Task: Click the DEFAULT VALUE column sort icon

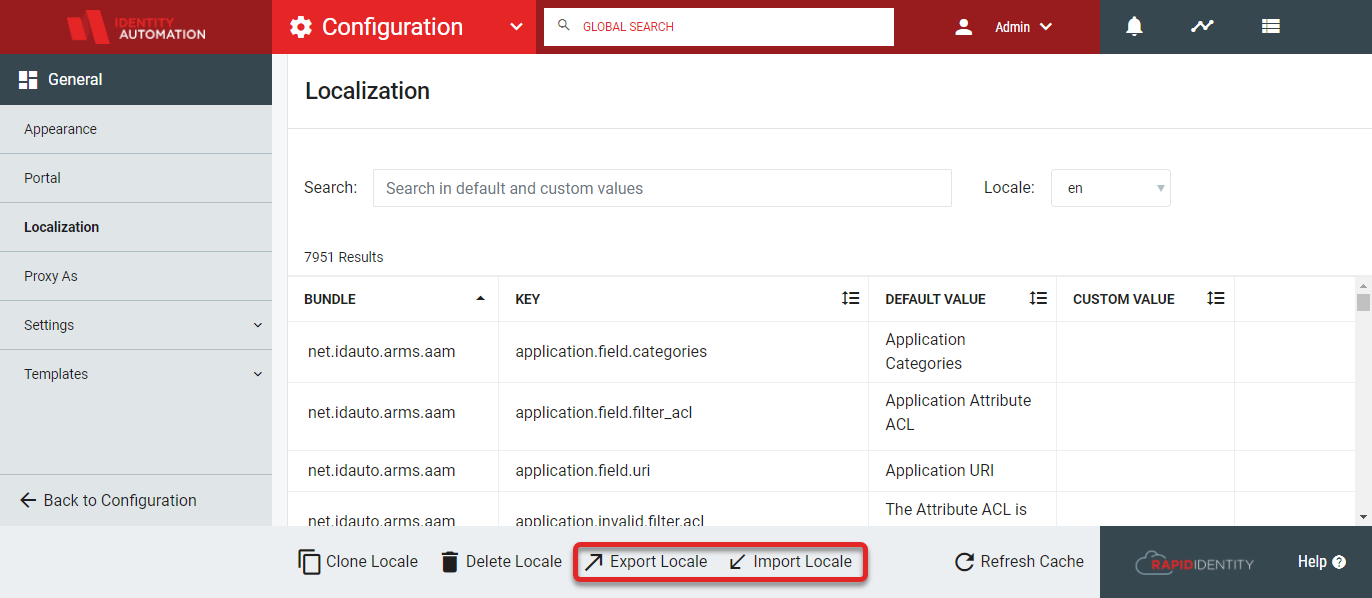Action: pos(1038,298)
